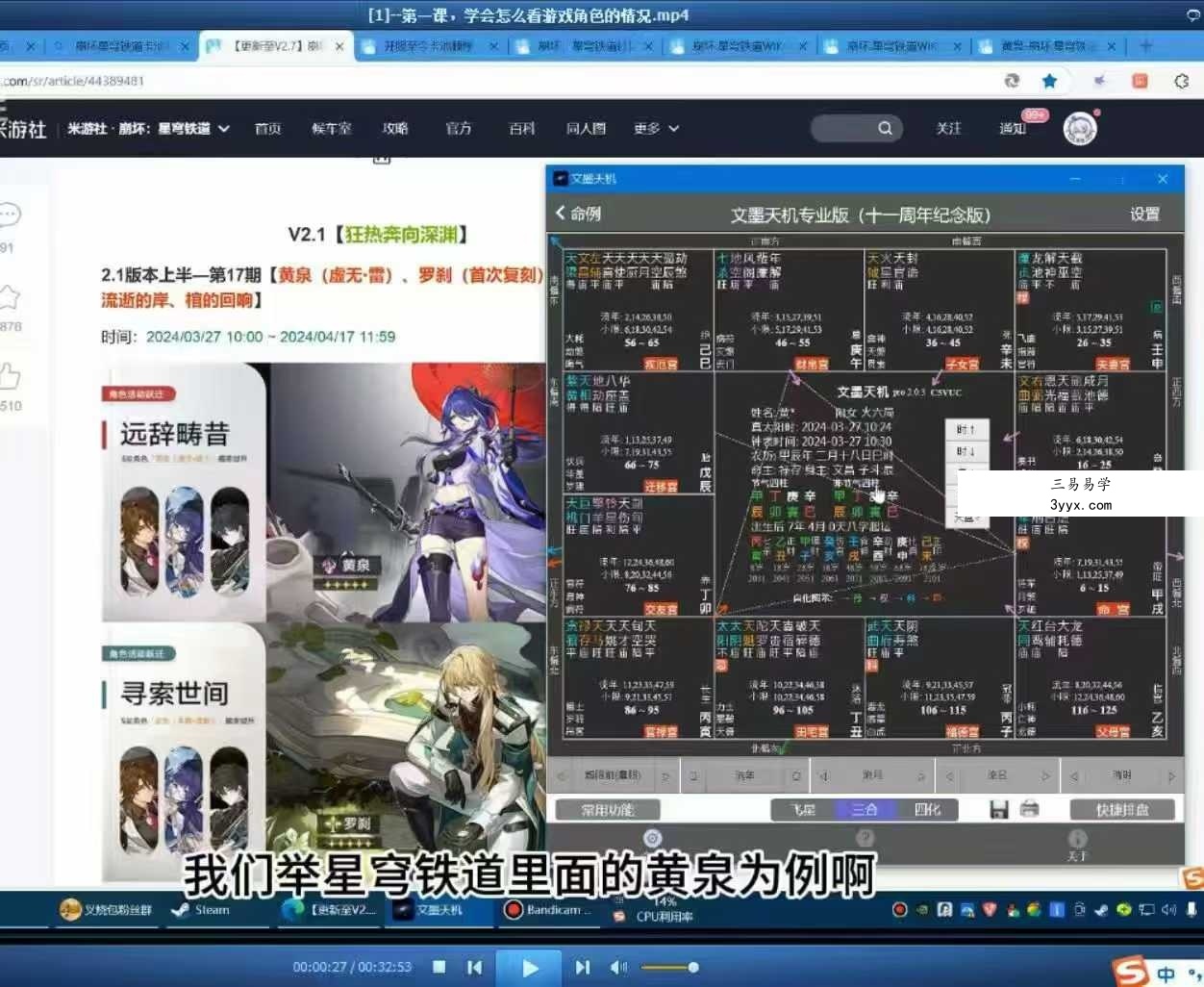Select the 四化 chart mode

[926, 810]
